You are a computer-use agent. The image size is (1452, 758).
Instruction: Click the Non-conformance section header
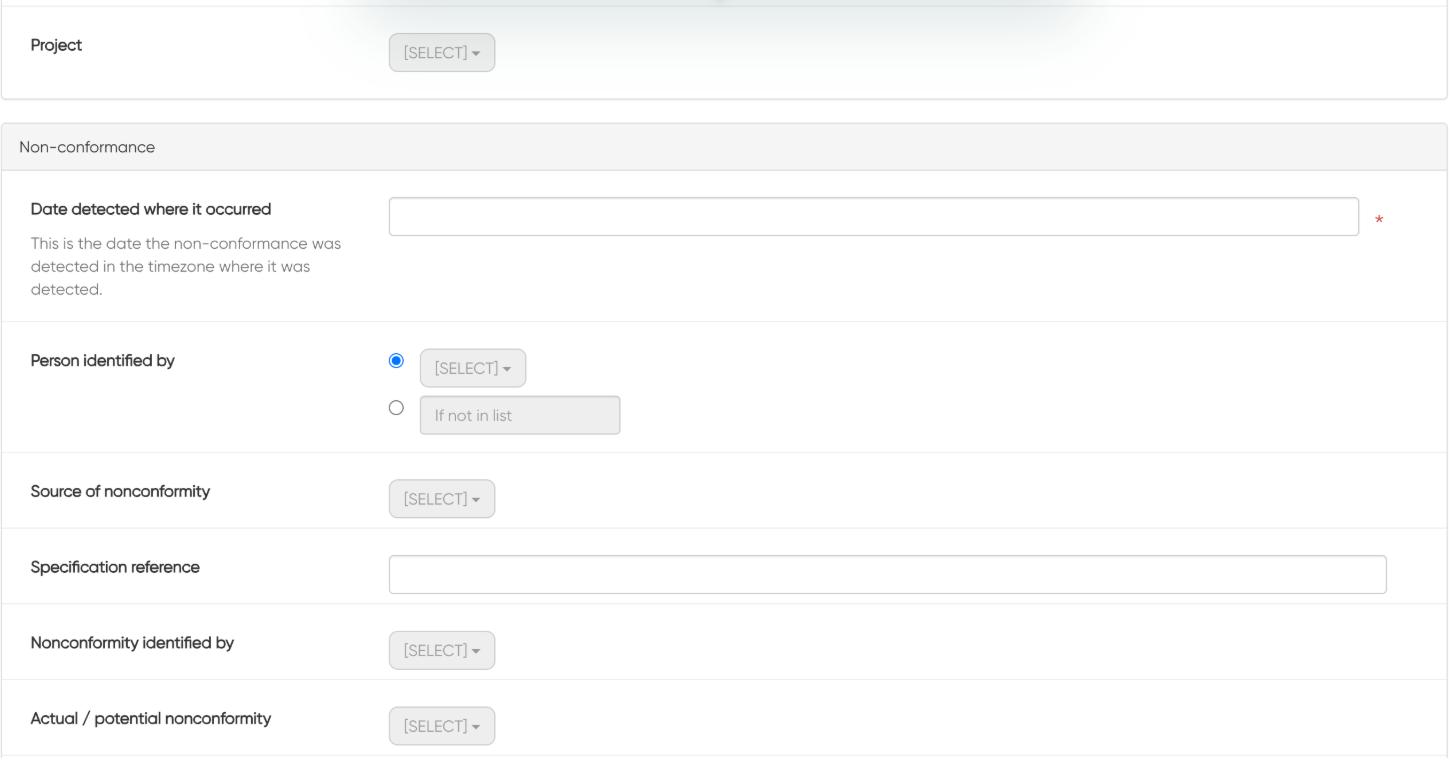(x=725, y=147)
